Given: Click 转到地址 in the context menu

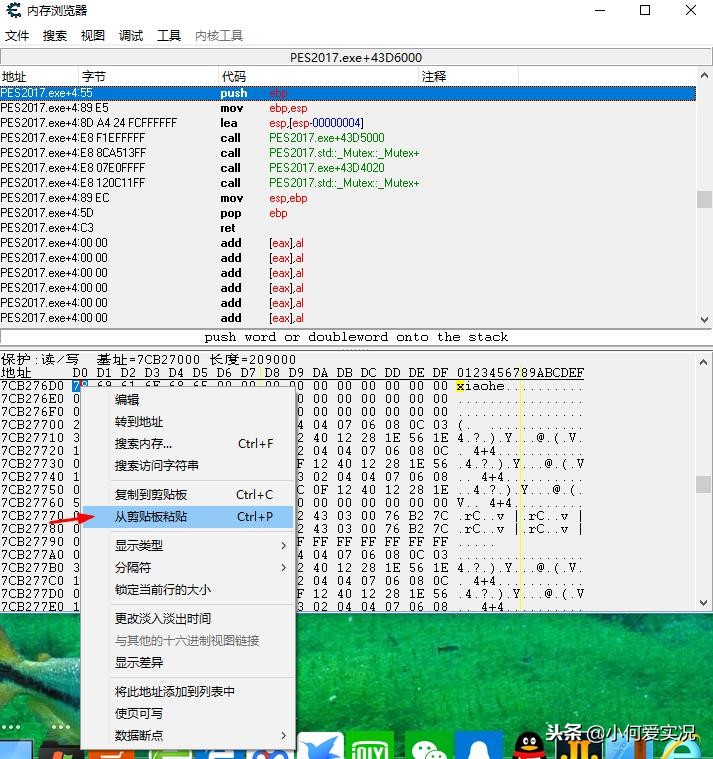Looking at the screenshot, I should tap(139, 422).
